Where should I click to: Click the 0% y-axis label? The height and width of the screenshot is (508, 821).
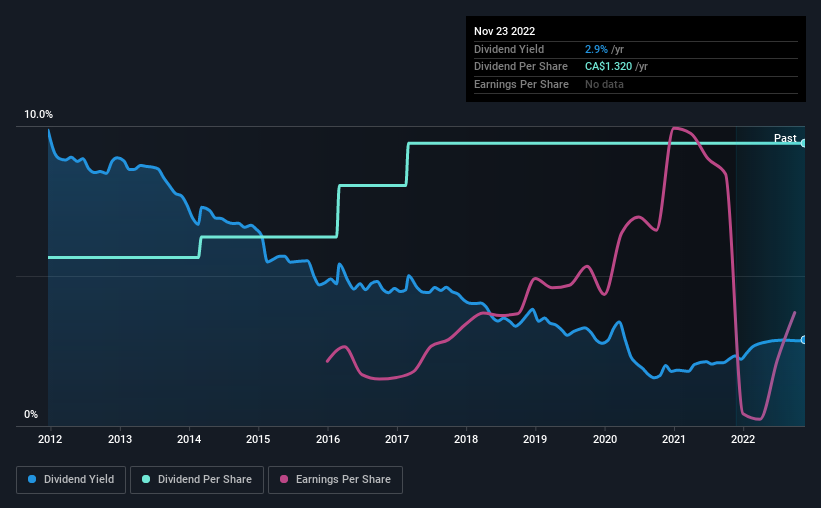31,414
